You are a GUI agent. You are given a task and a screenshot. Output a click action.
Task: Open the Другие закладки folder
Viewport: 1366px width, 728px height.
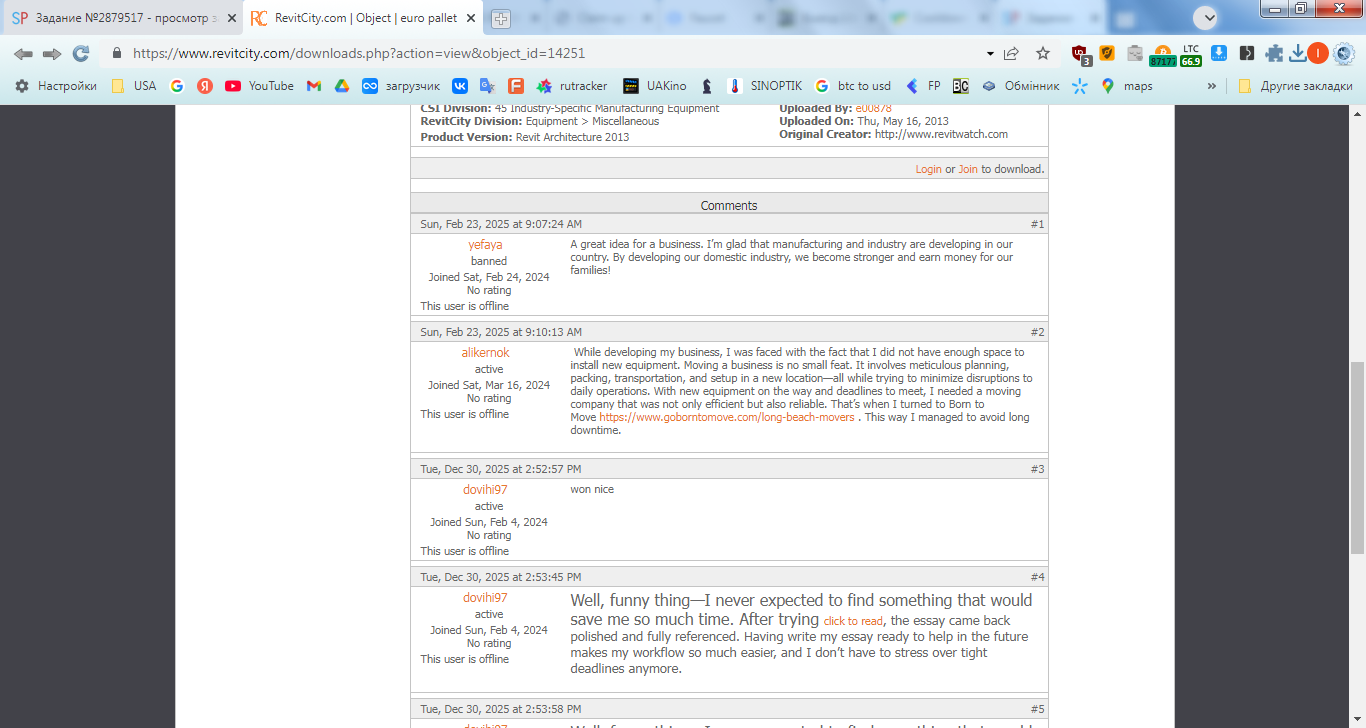pos(1295,86)
